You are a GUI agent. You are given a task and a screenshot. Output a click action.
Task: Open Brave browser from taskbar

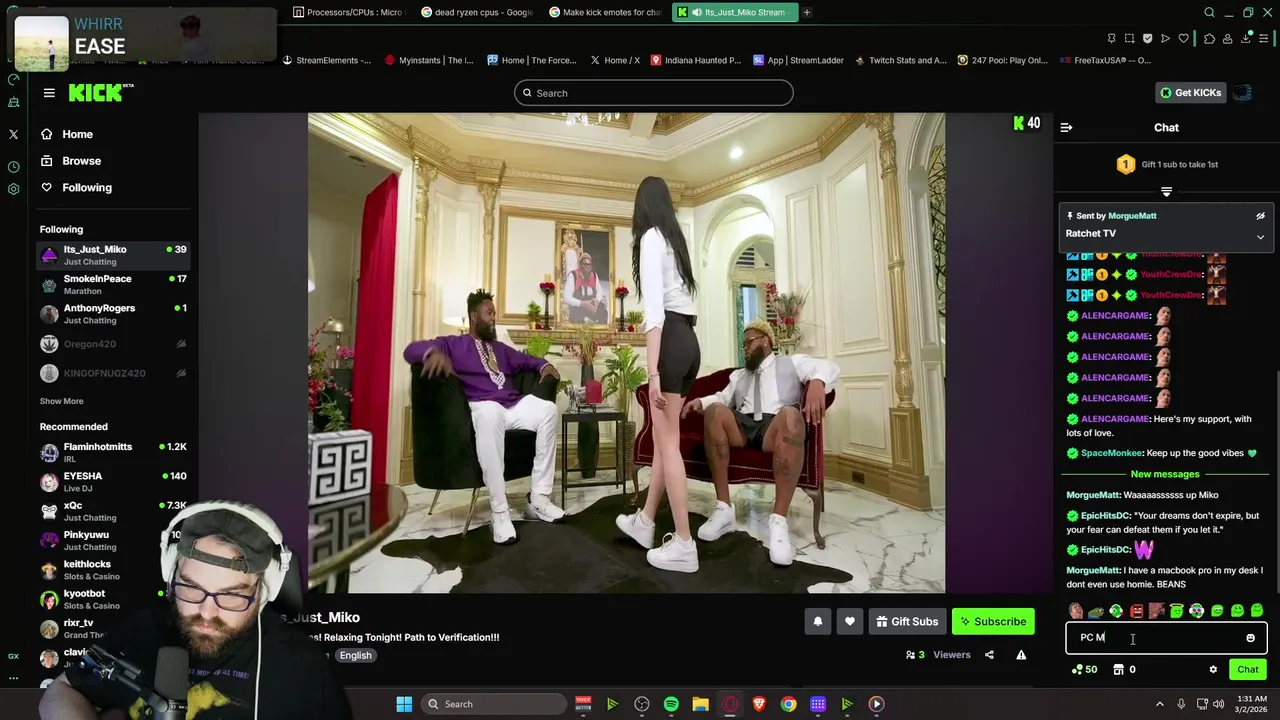coord(759,704)
